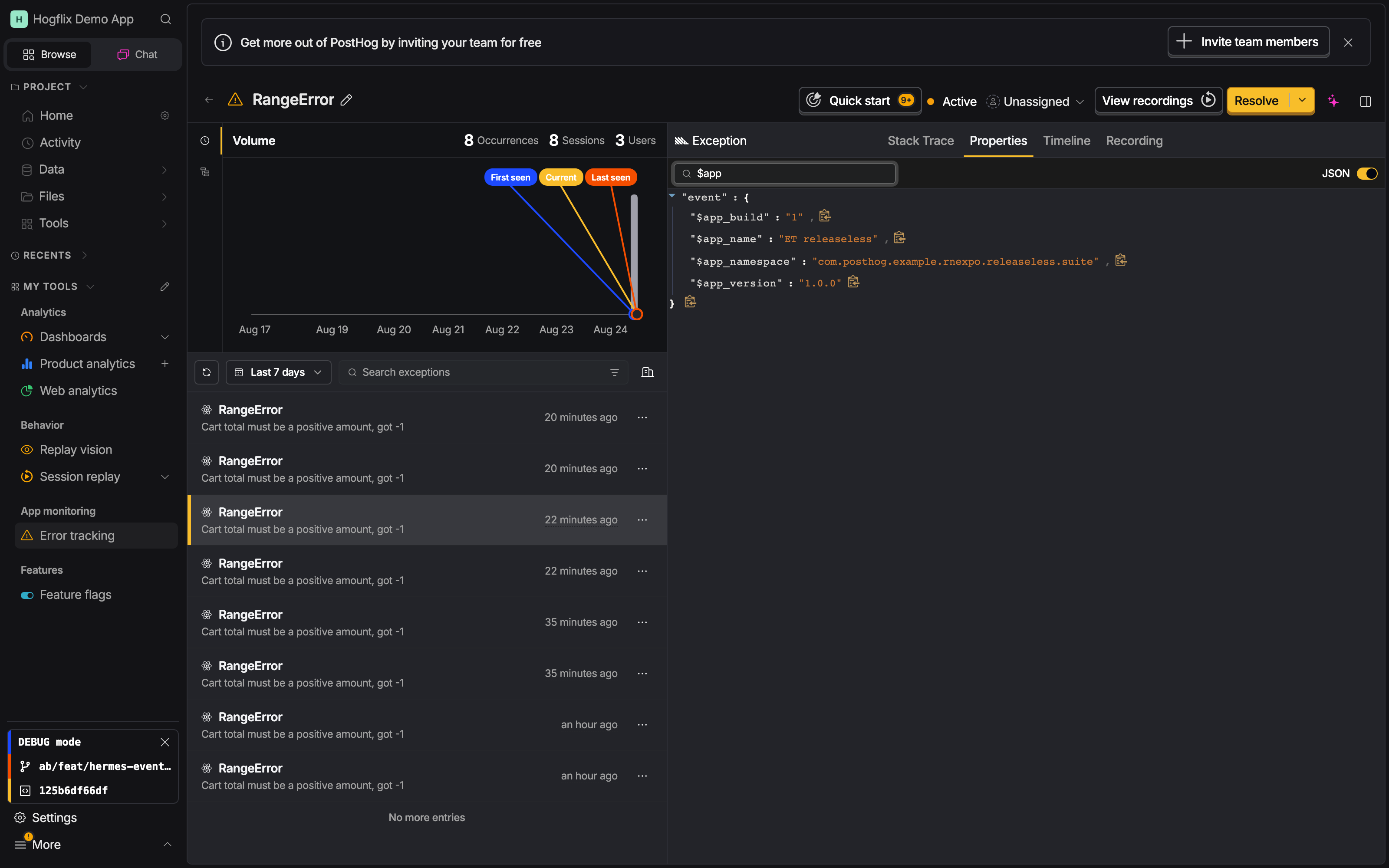
Task: Refresh the exceptions list
Action: [x=207, y=372]
